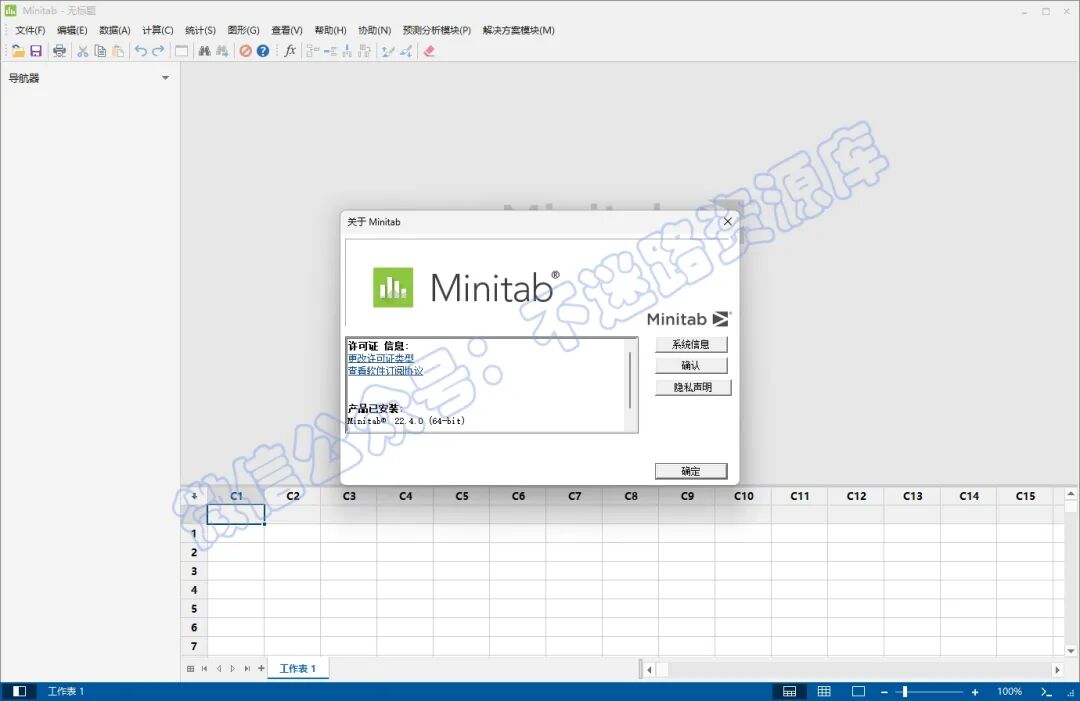Go to previous worksheet tab arrow

219,669
